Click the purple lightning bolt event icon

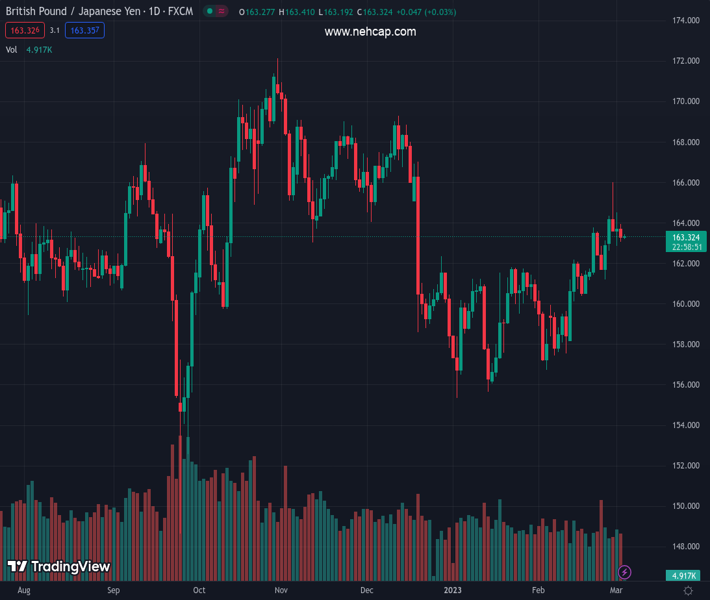625,572
